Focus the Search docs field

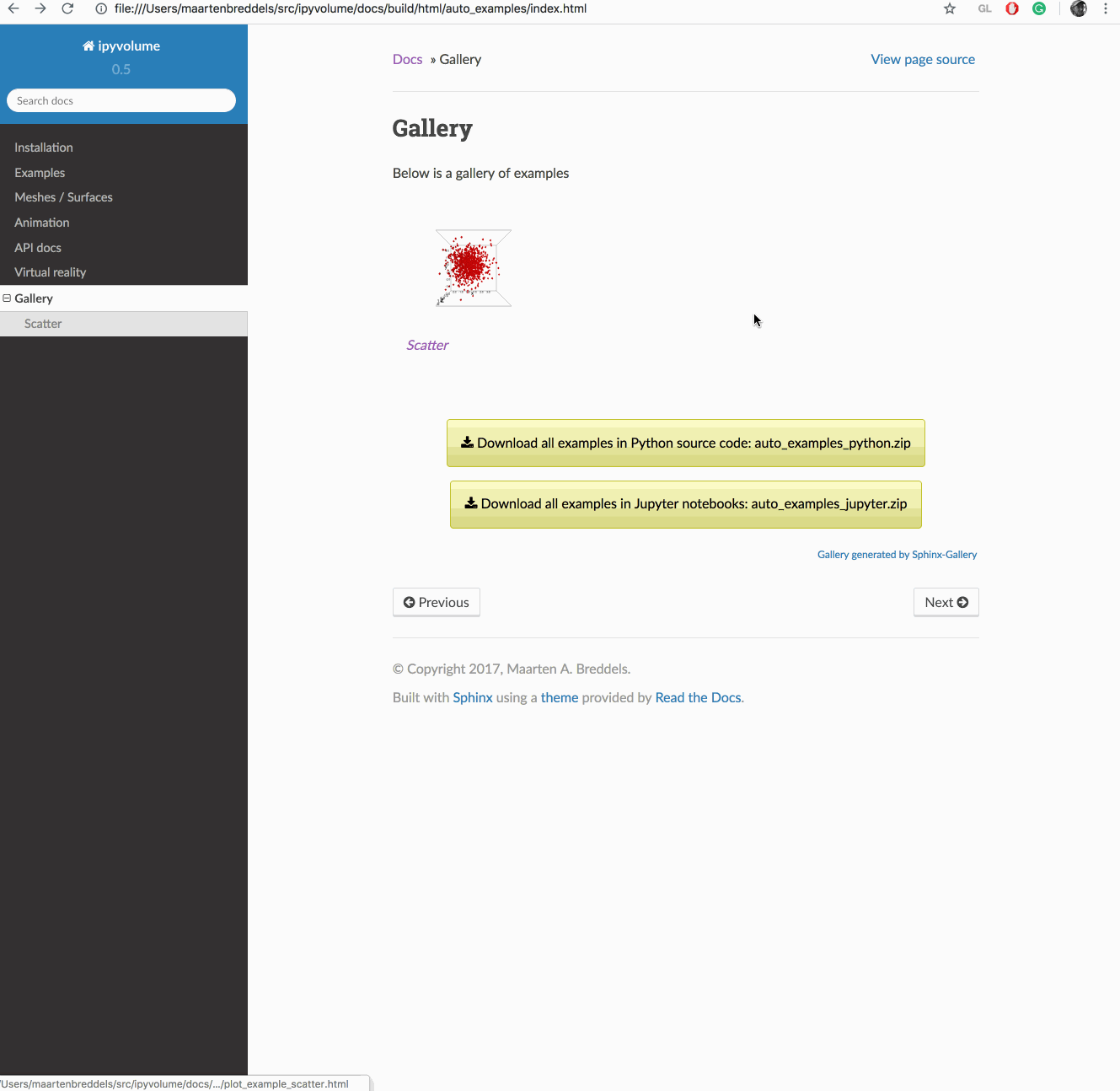(x=121, y=100)
